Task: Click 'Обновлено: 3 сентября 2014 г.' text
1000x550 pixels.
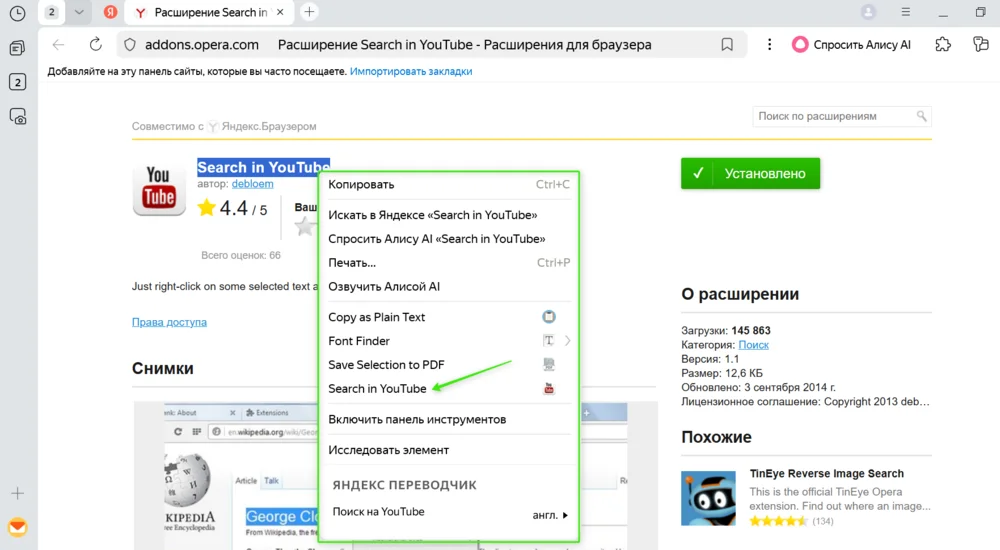Action: (758, 387)
